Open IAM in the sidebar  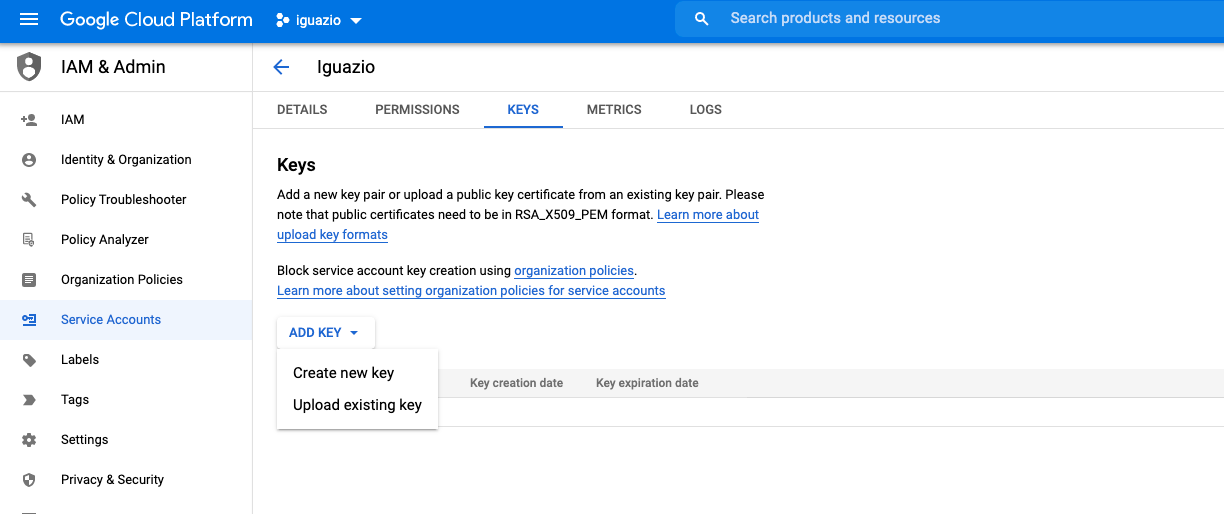click(126, 120)
